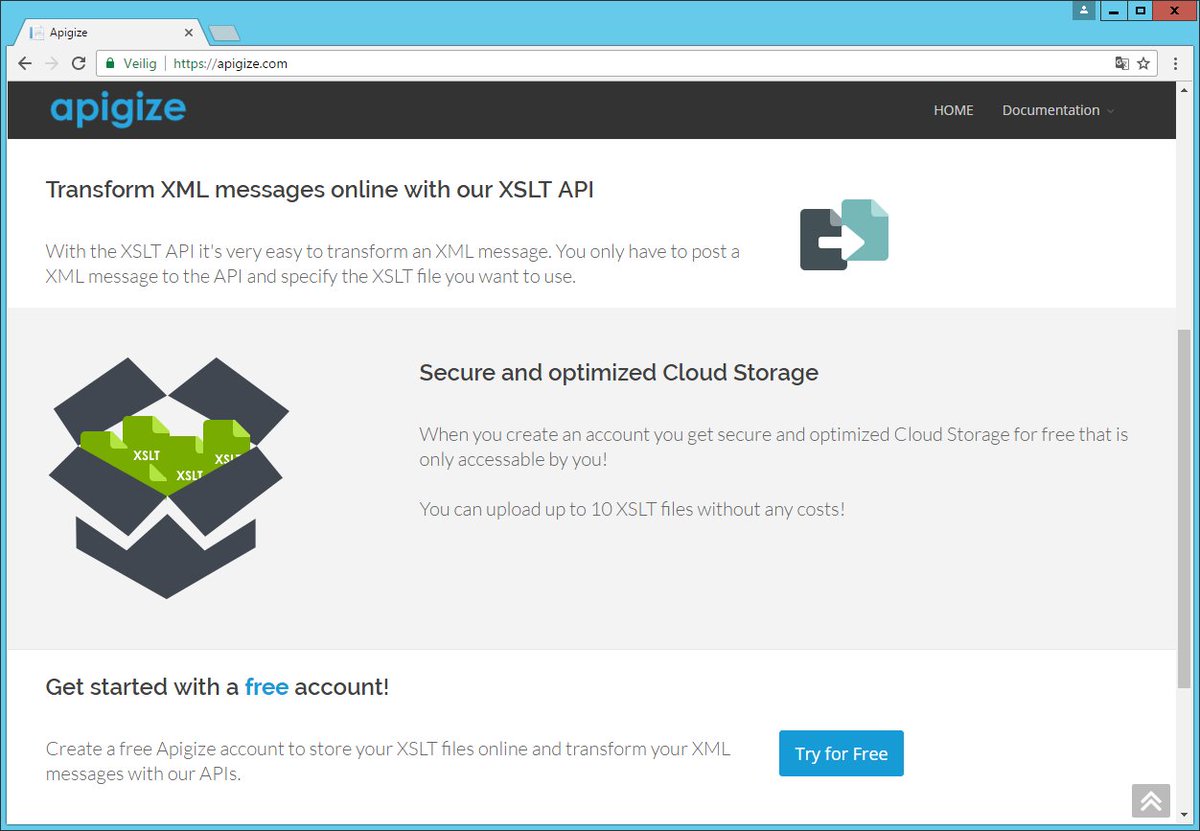Open a new tab button
The image size is (1200, 831).
tap(224, 33)
